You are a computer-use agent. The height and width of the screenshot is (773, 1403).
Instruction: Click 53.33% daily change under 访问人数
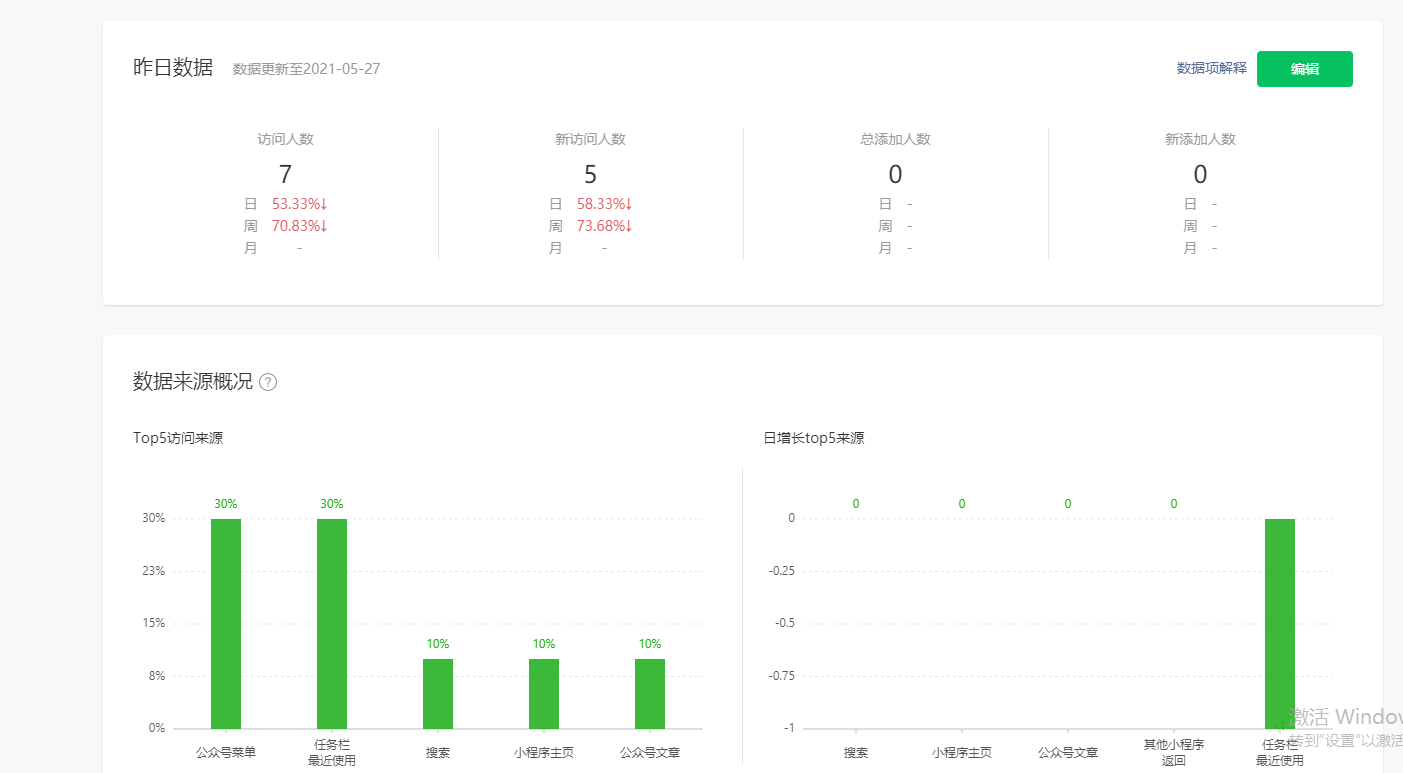pos(300,204)
